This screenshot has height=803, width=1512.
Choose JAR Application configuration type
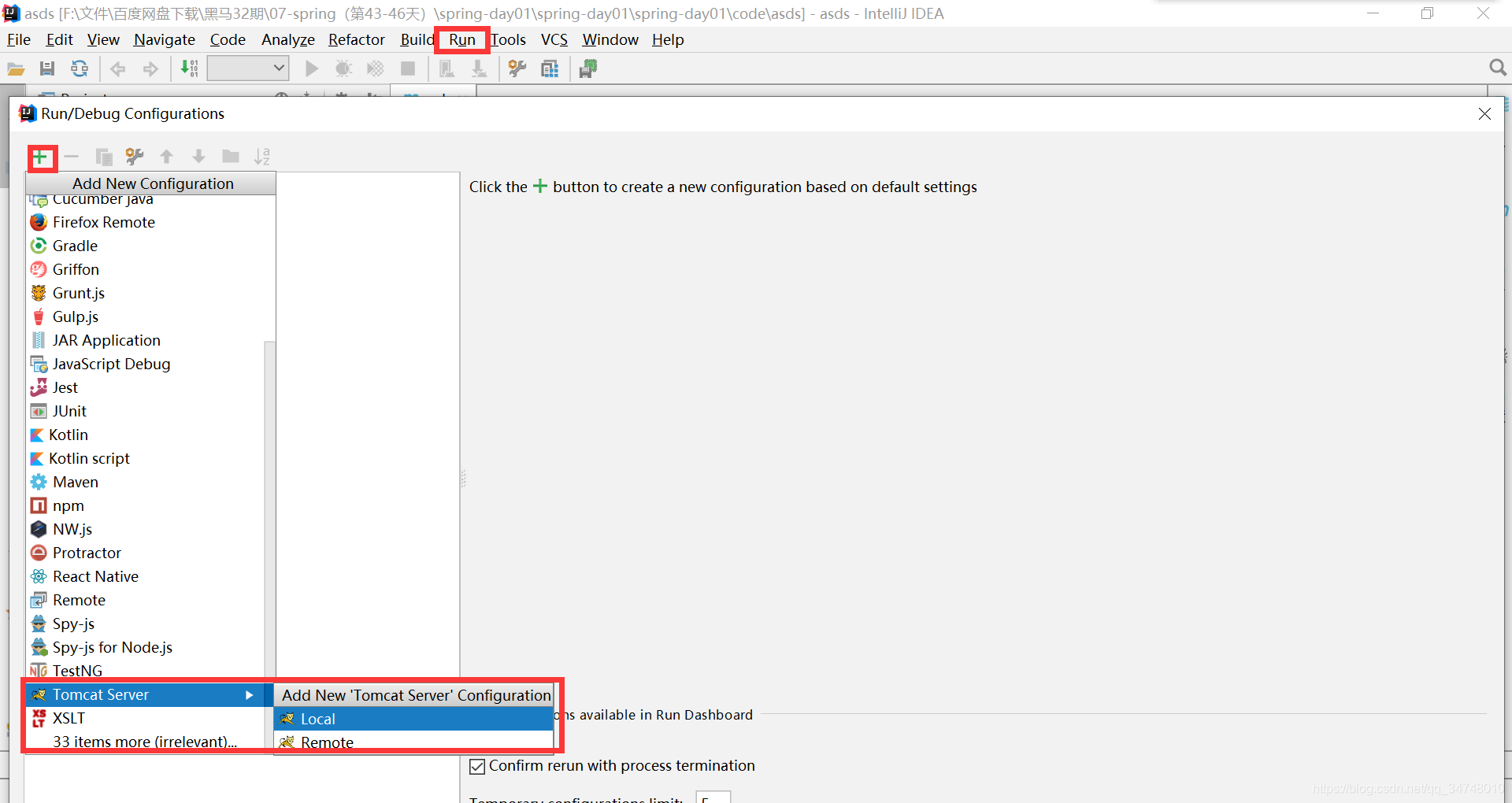(145, 340)
